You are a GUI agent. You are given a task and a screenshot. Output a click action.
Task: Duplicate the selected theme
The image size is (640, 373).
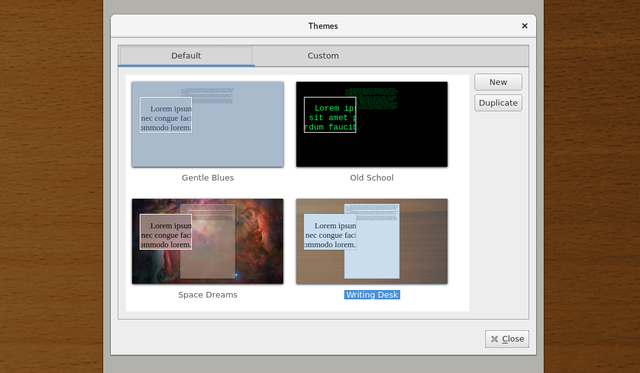498,103
